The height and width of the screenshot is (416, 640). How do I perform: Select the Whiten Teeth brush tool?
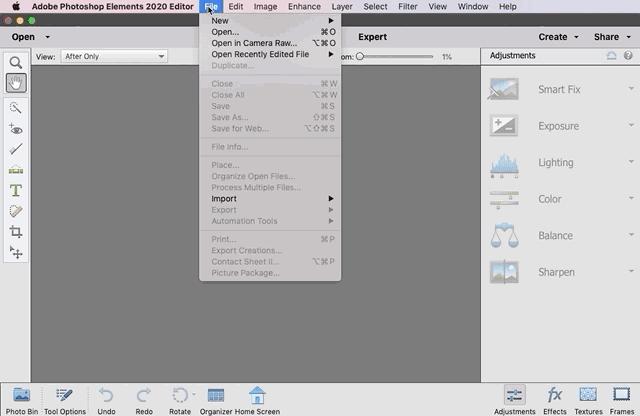click(x=16, y=149)
